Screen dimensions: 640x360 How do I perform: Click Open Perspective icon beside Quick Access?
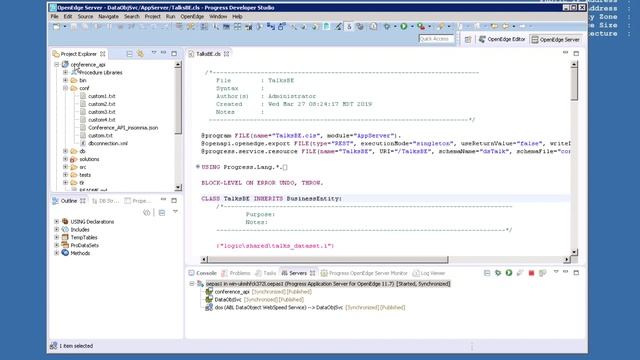click(468, 40)
